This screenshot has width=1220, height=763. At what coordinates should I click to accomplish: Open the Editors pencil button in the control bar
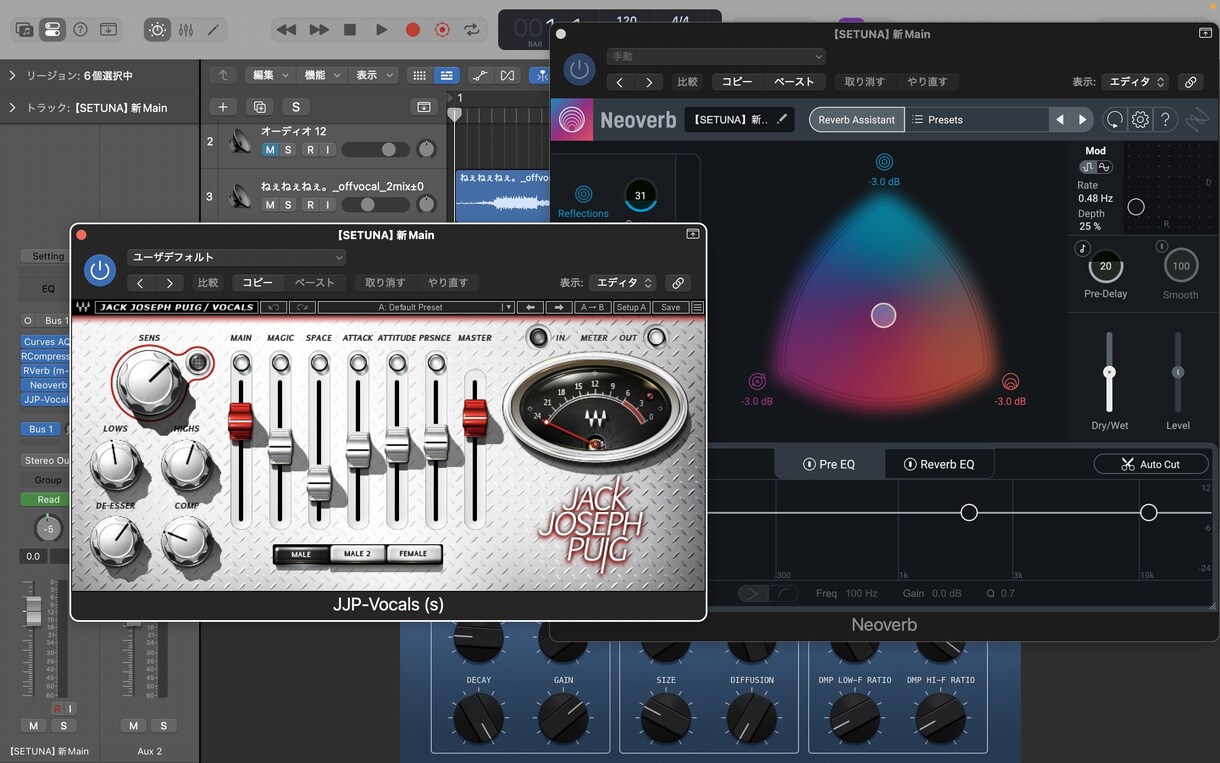coord(213,30)
